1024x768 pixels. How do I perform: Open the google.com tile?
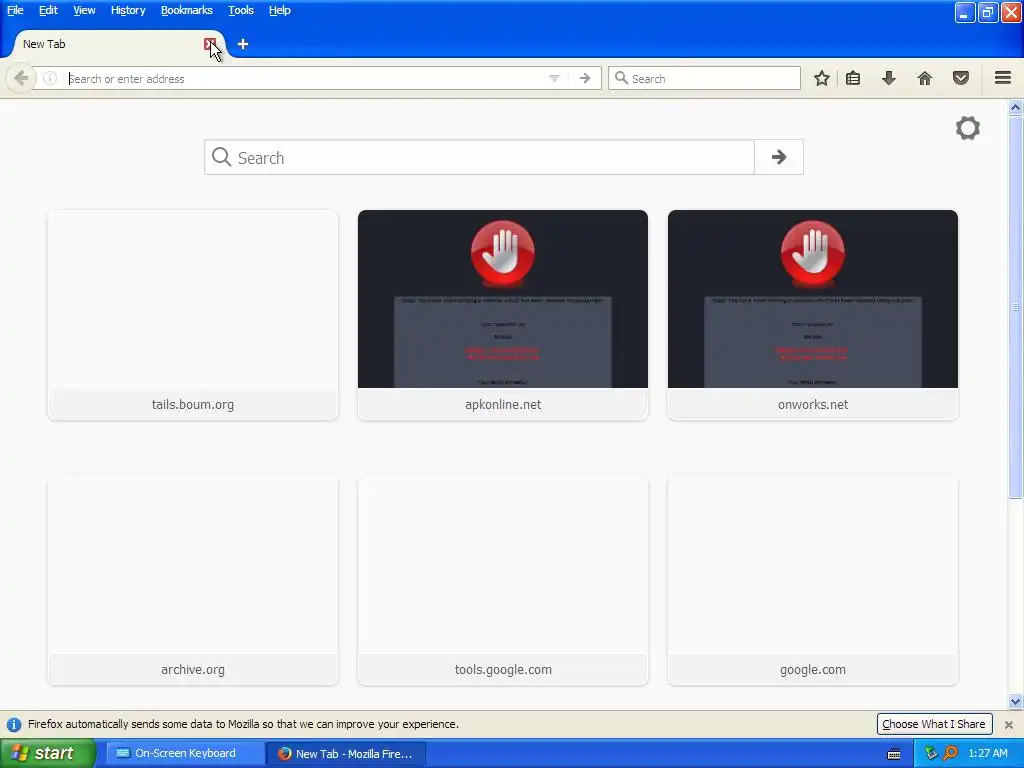(812, 581)
